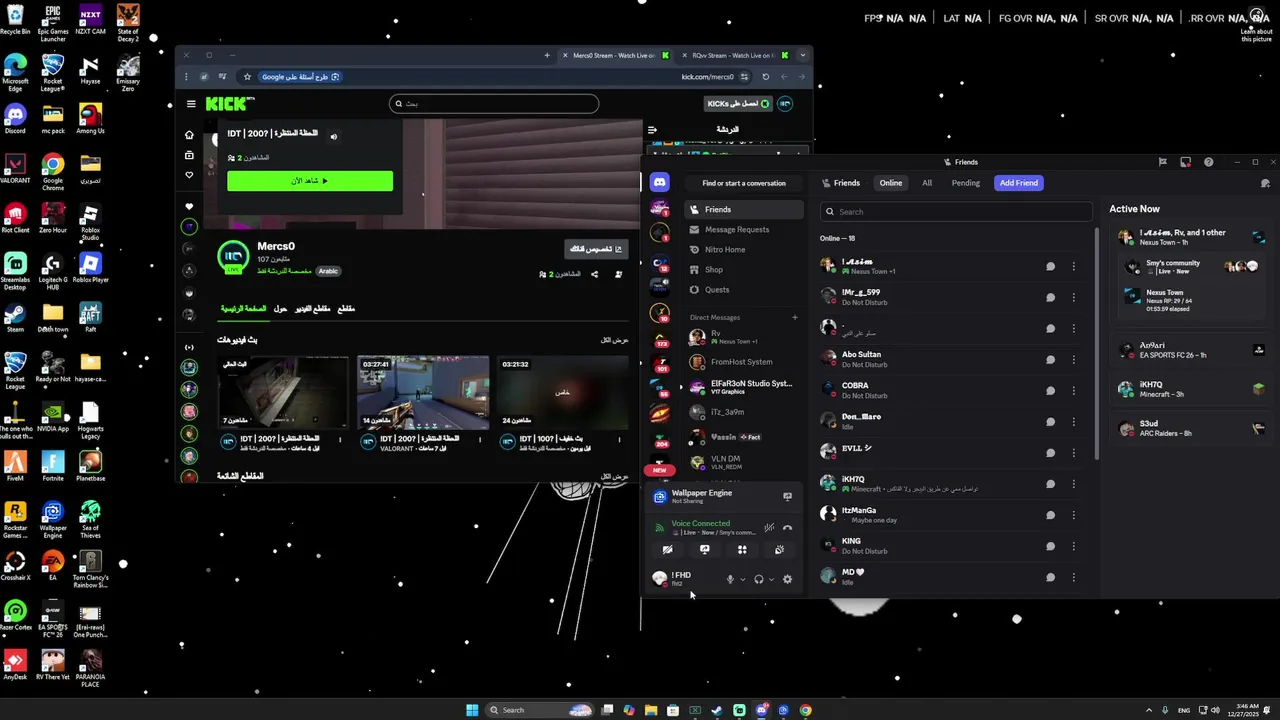Disconnect from the Discord voice channel
This screenshot has width=1280, height=720.
787,528
